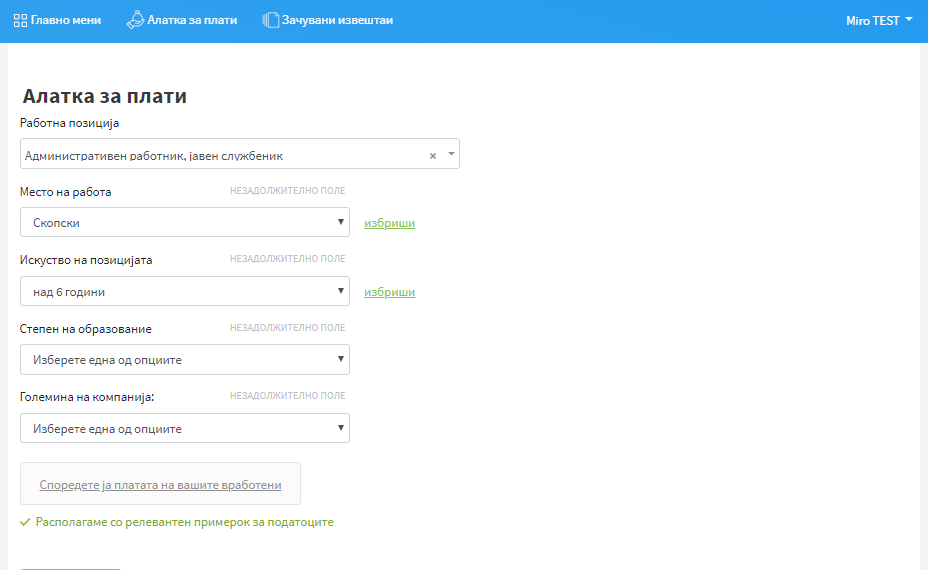Screen dimensions: 928x570
Task: Click the Искуство на позицијата label
Action: pos(86,260)
